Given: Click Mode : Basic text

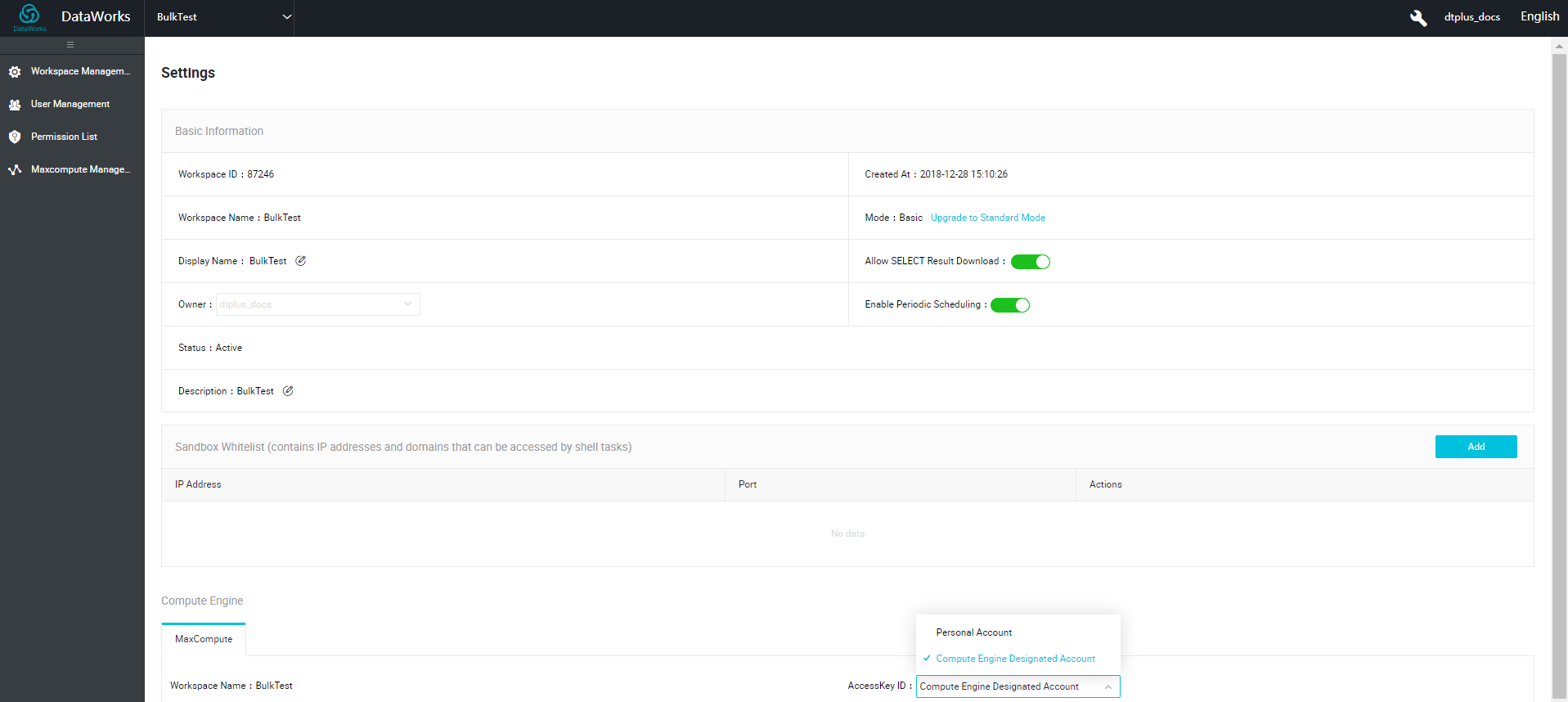Looking at the screenshot, I should pos(894,218).
